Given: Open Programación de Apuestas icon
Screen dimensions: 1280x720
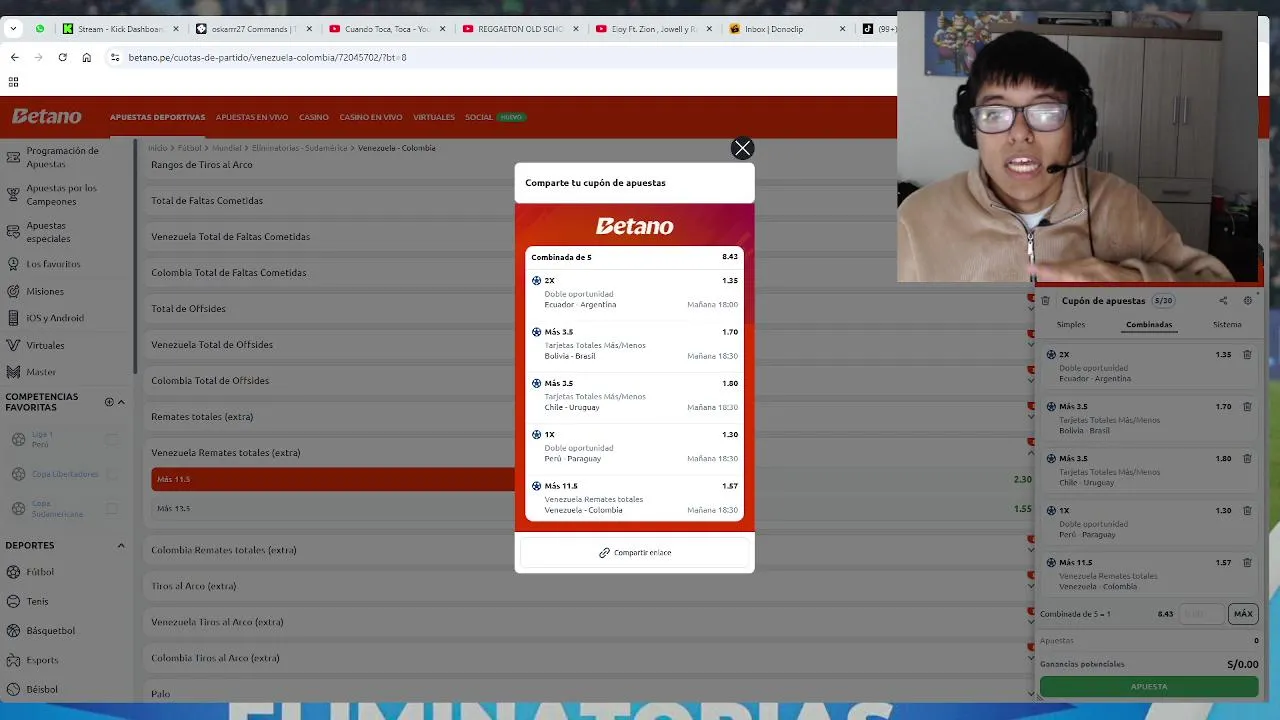Looking at the screenshot, I should [13, 157].
